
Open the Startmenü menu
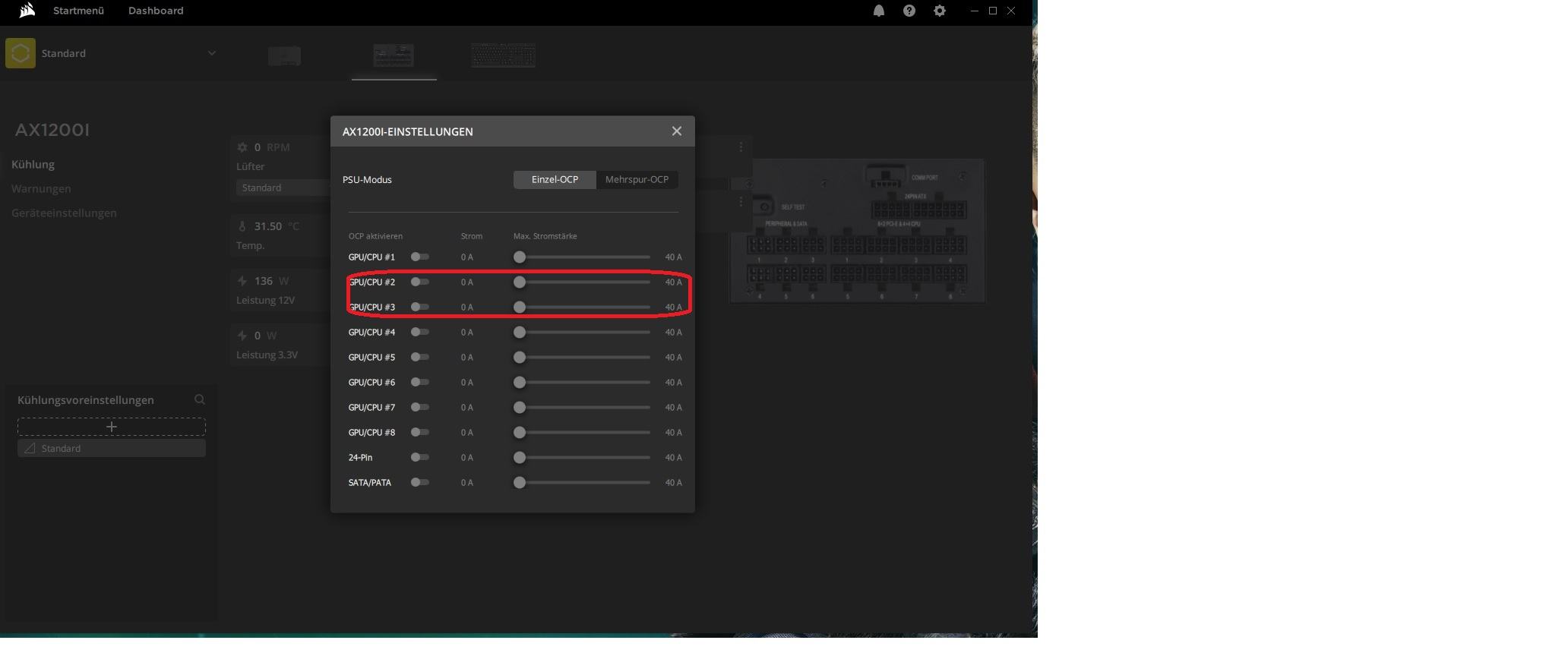click(x=78, y=11)
